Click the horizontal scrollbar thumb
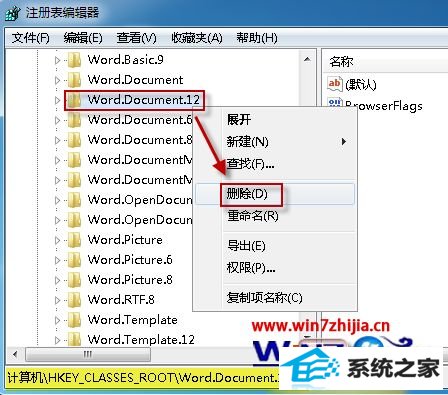 pos(88,354)
